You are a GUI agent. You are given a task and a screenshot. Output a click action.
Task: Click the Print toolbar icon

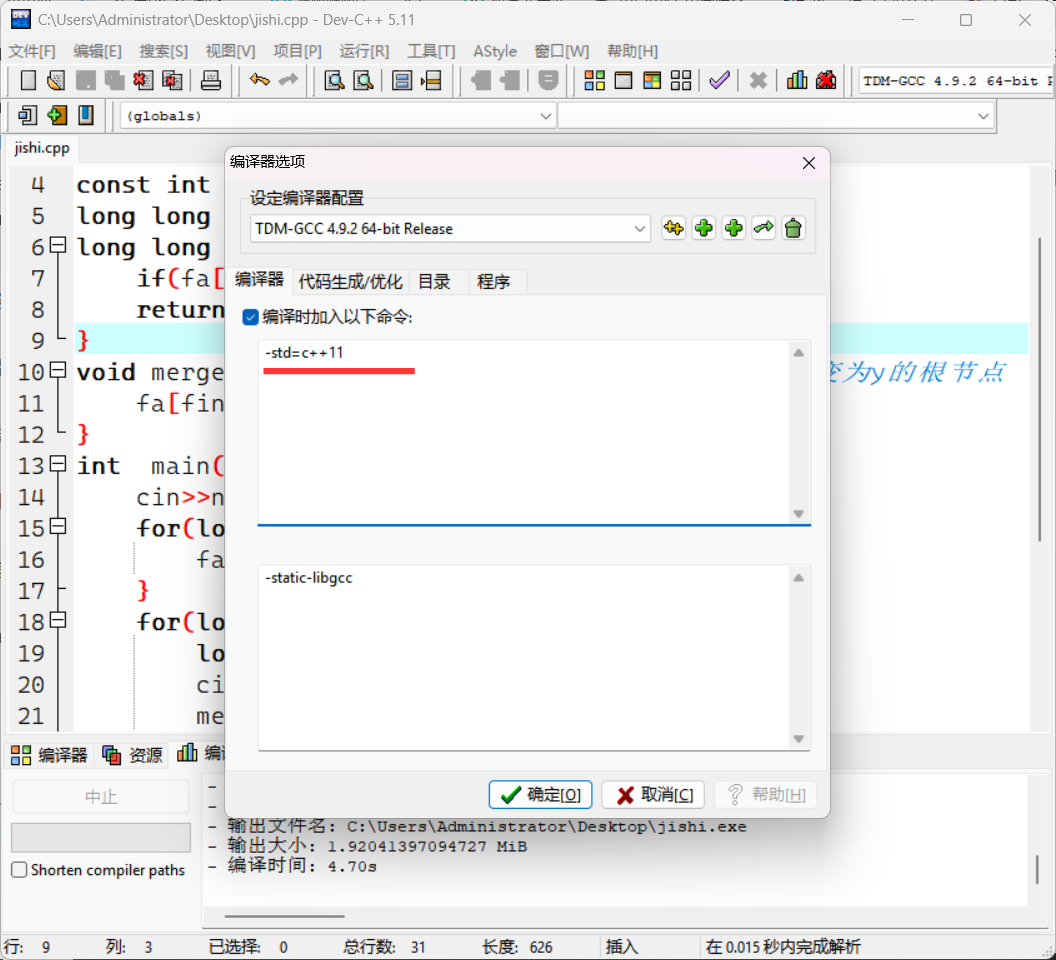point(211,81)
